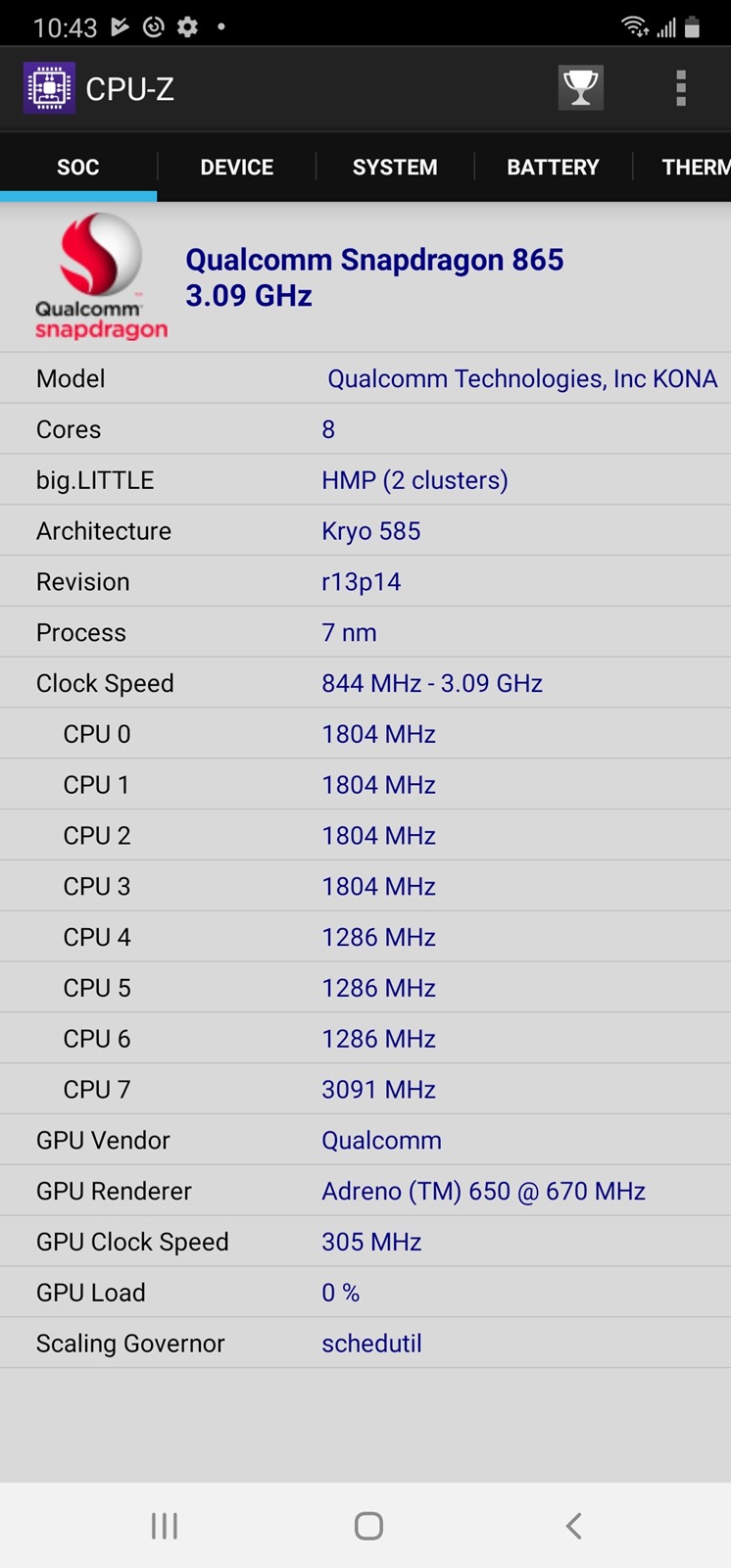Open the SYSTEM tab

395,167
